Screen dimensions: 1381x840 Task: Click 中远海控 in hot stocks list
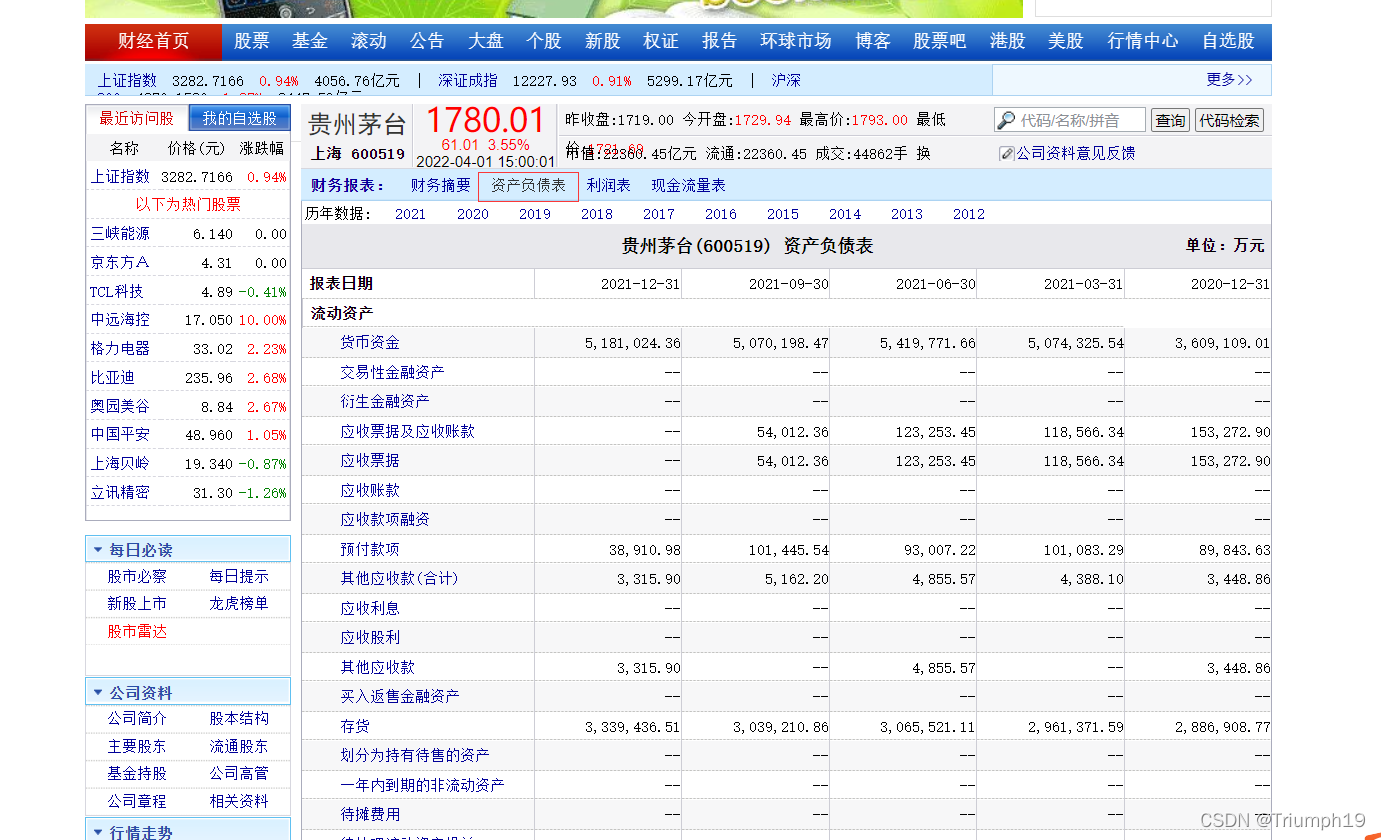pyautogui.click(x=120, y=320)
